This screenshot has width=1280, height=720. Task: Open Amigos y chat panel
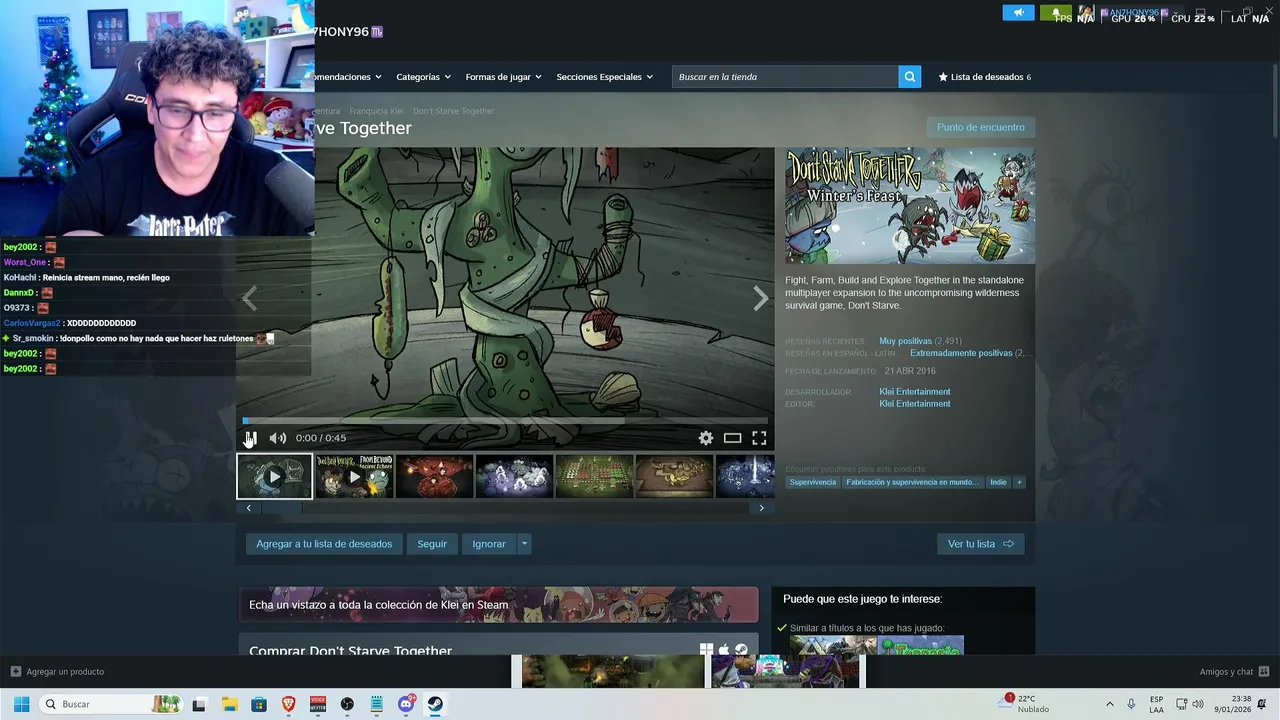click(1234, 672)
